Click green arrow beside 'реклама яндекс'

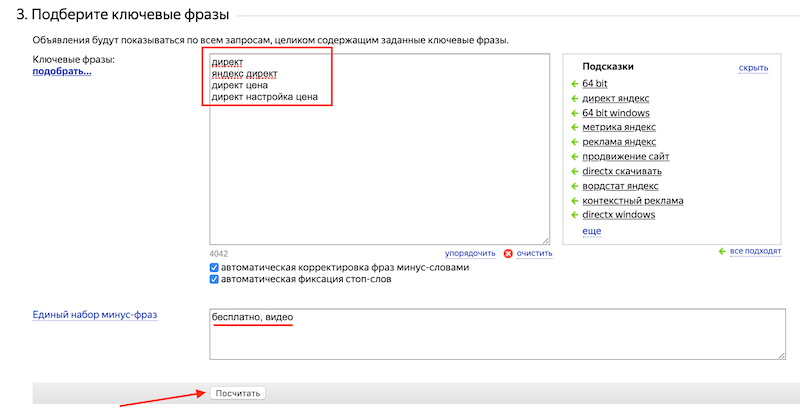(574, 143)
